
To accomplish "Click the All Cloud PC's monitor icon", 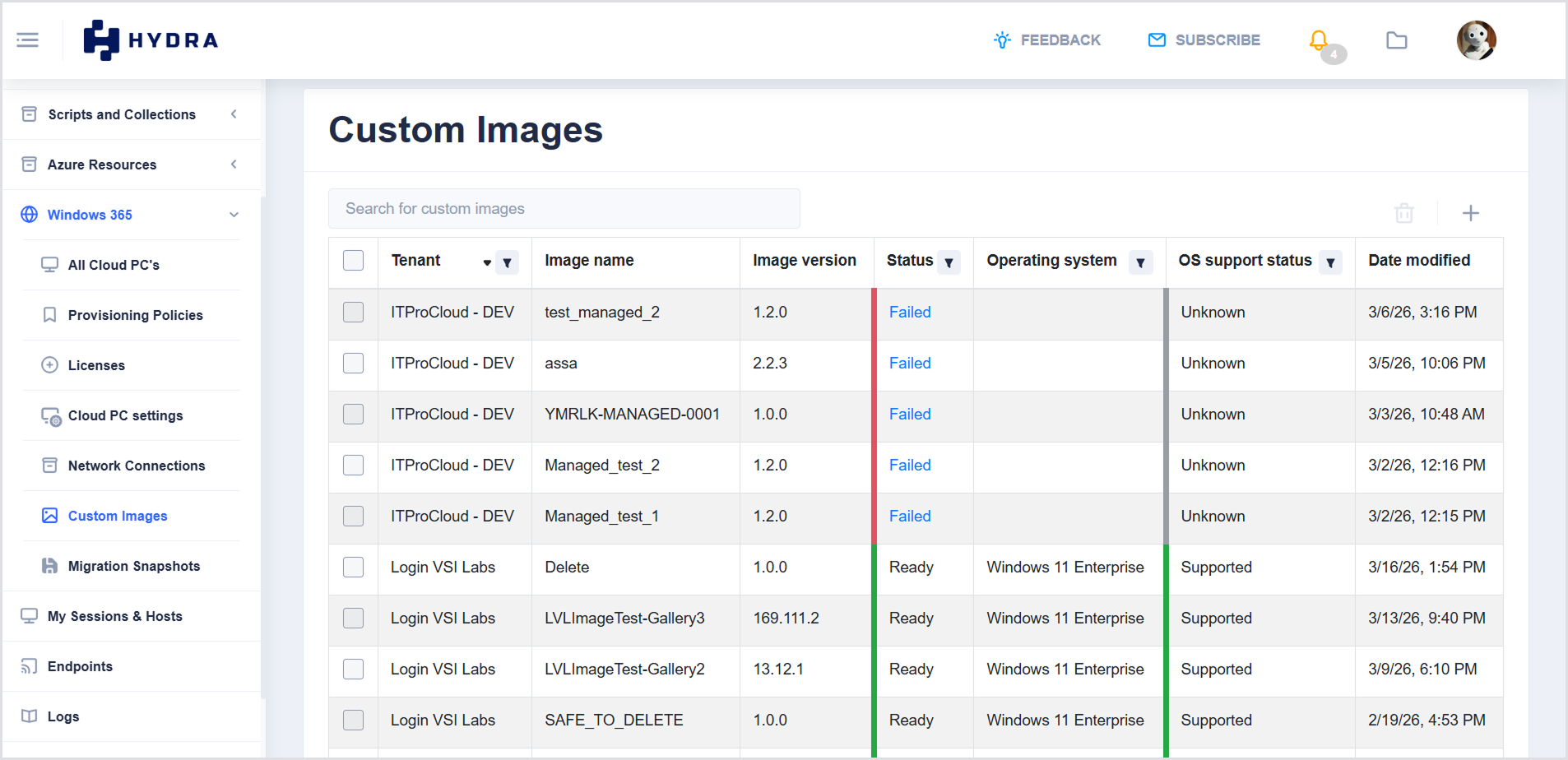I will click(49, 265).
